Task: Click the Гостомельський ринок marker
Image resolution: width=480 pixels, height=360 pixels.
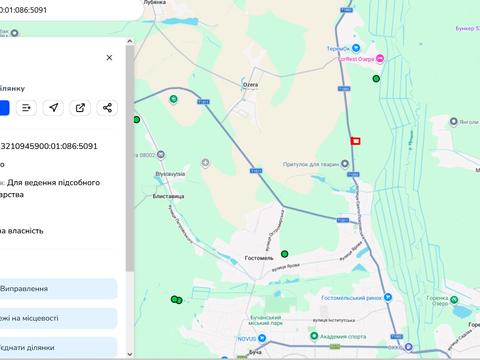Action: click(387, 297)
